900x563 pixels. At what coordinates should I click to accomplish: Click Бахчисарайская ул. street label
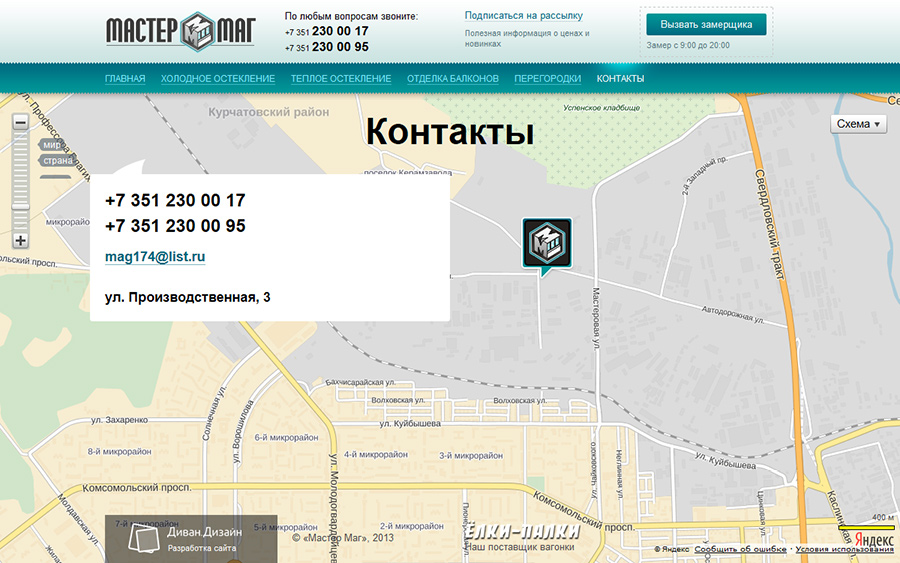click(x=360, y=382)
